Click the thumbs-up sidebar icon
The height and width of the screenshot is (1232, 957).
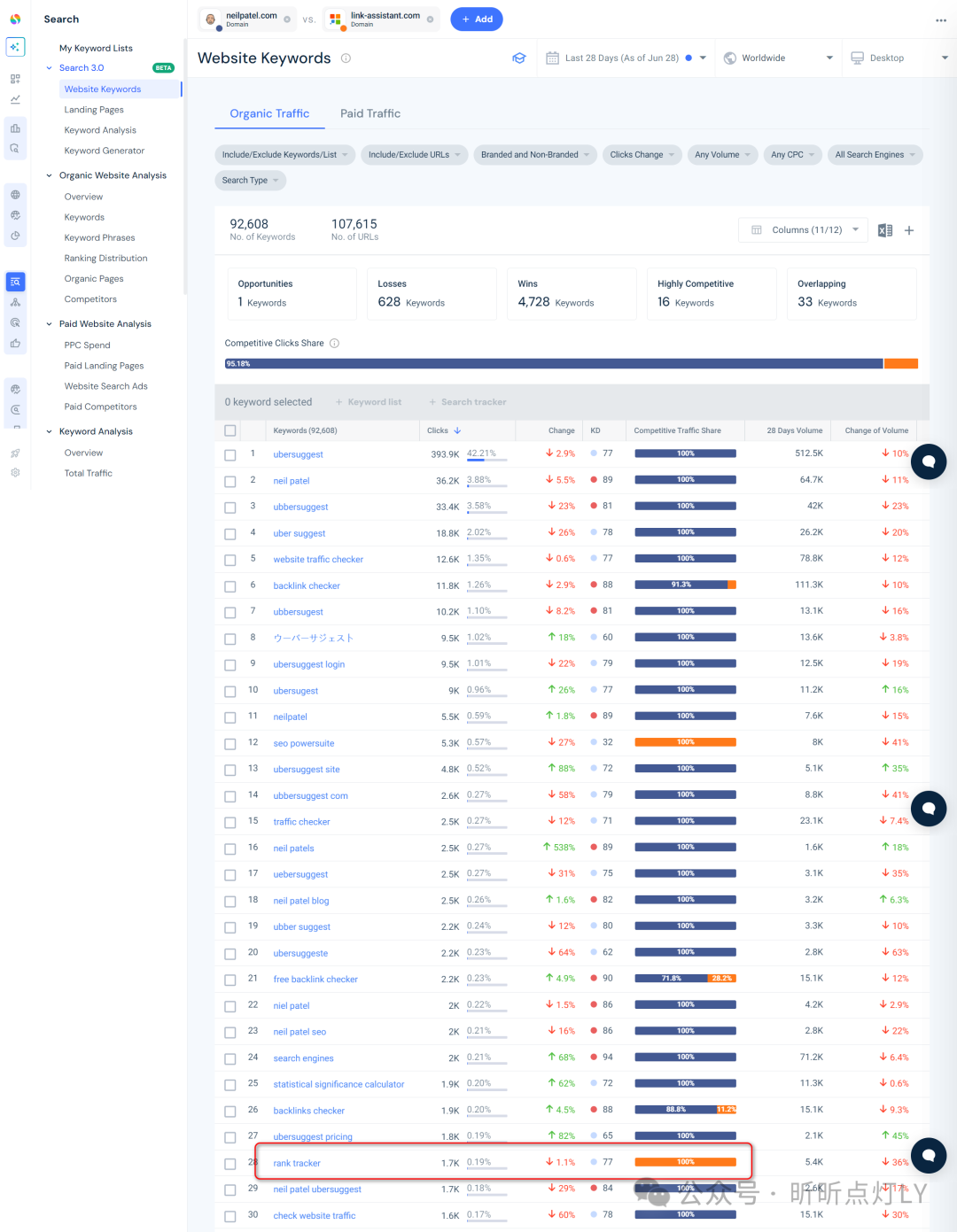pyautogui.click(x=15, y=343)
